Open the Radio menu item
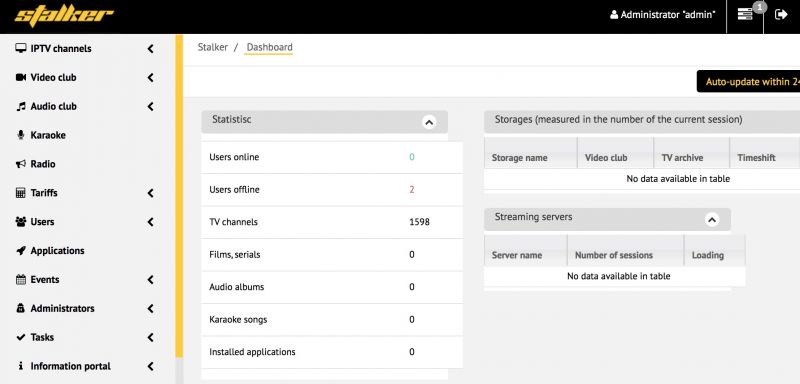 [x=43, y=164]
